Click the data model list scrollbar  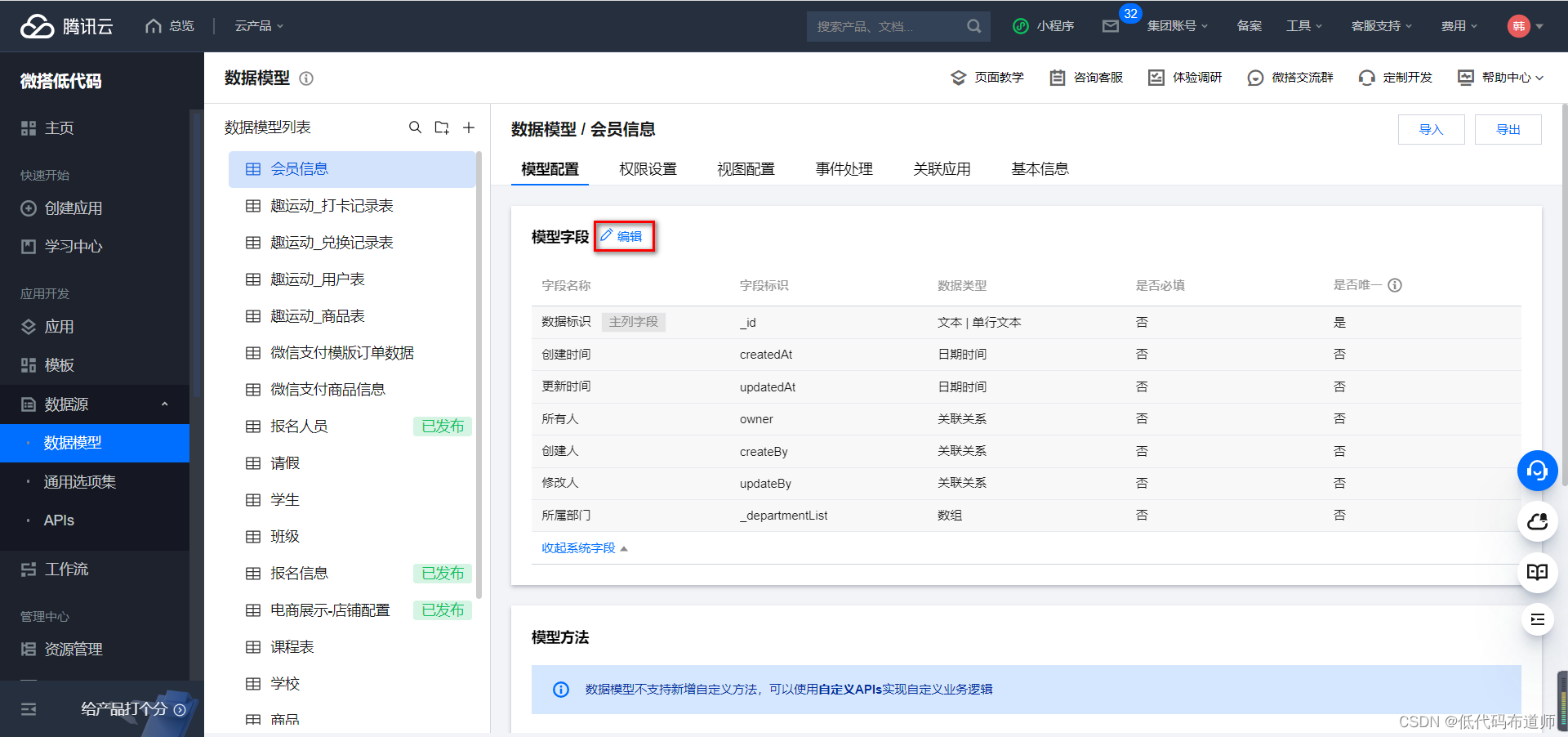479,374
